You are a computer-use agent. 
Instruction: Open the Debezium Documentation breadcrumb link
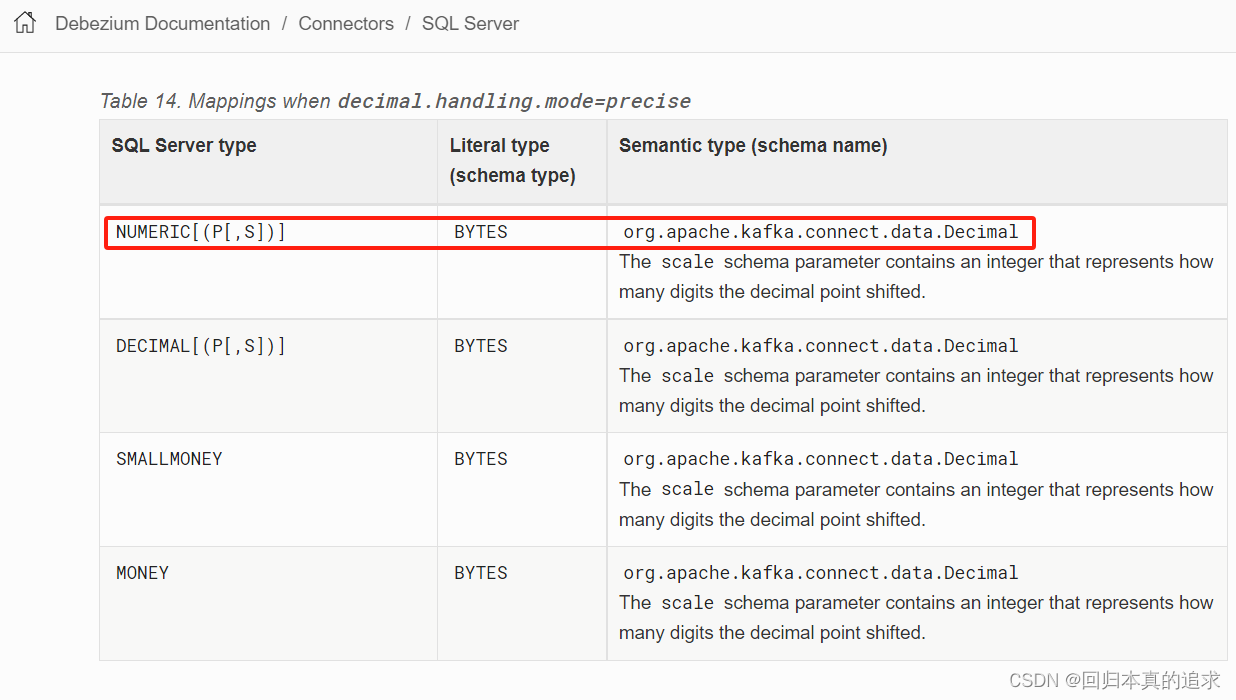pos(162,23)
